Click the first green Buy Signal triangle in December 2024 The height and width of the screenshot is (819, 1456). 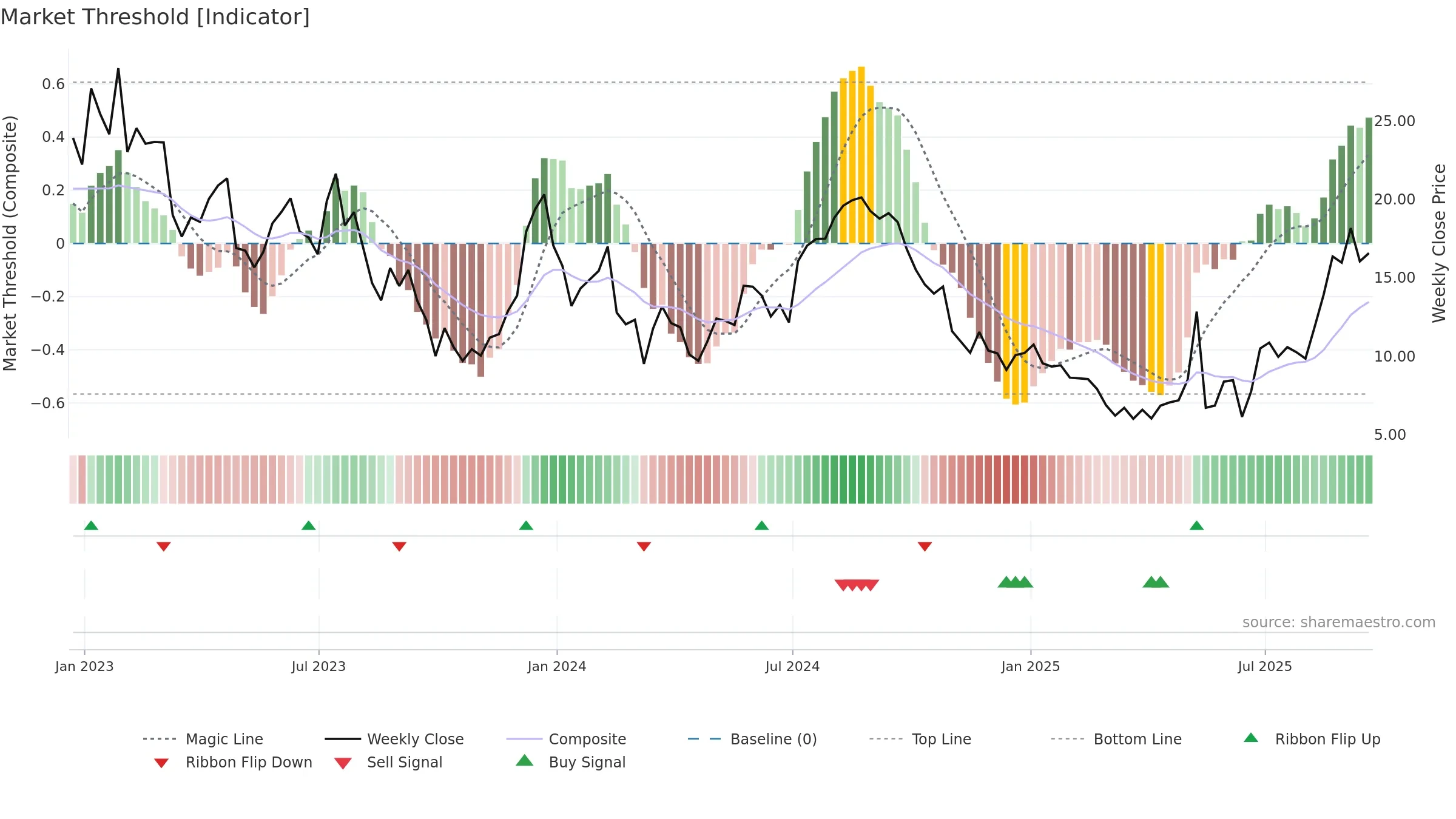pos(1005,582)
